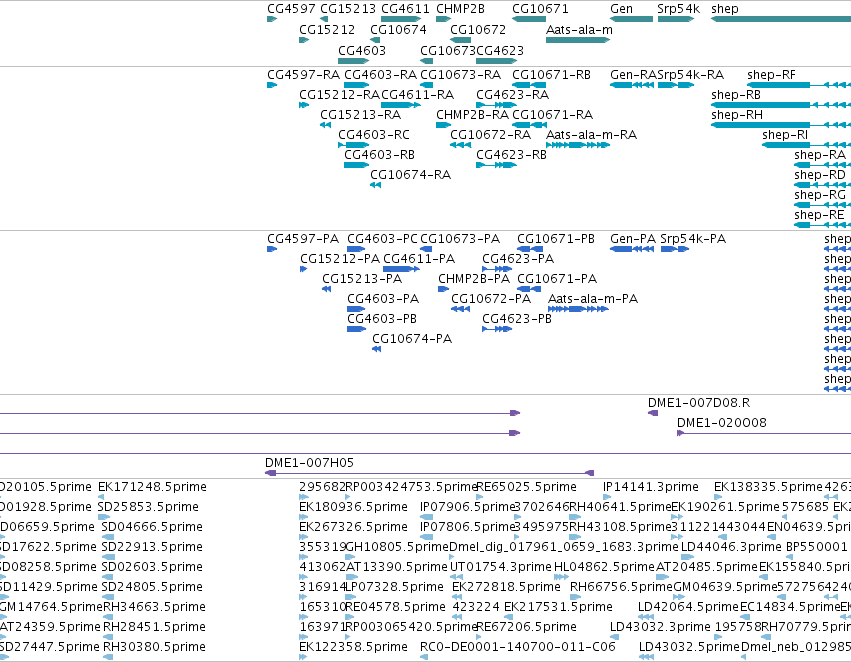Click the CHMP2B-PA protein feature
Image resolution: width=851 pixels, height=662 pixels.
[x=443, y=289]
